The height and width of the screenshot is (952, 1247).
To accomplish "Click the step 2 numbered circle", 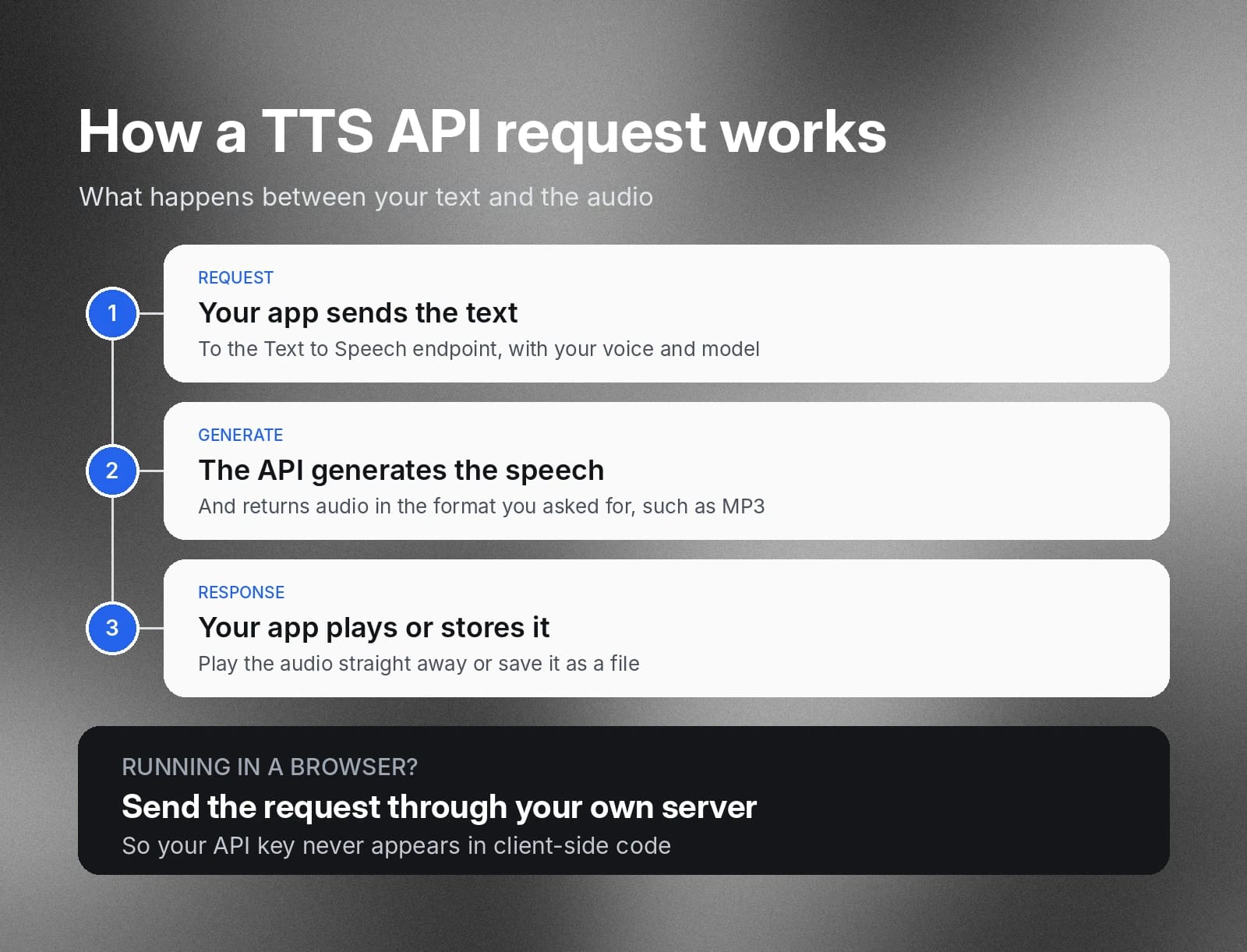I will point(112,471).
